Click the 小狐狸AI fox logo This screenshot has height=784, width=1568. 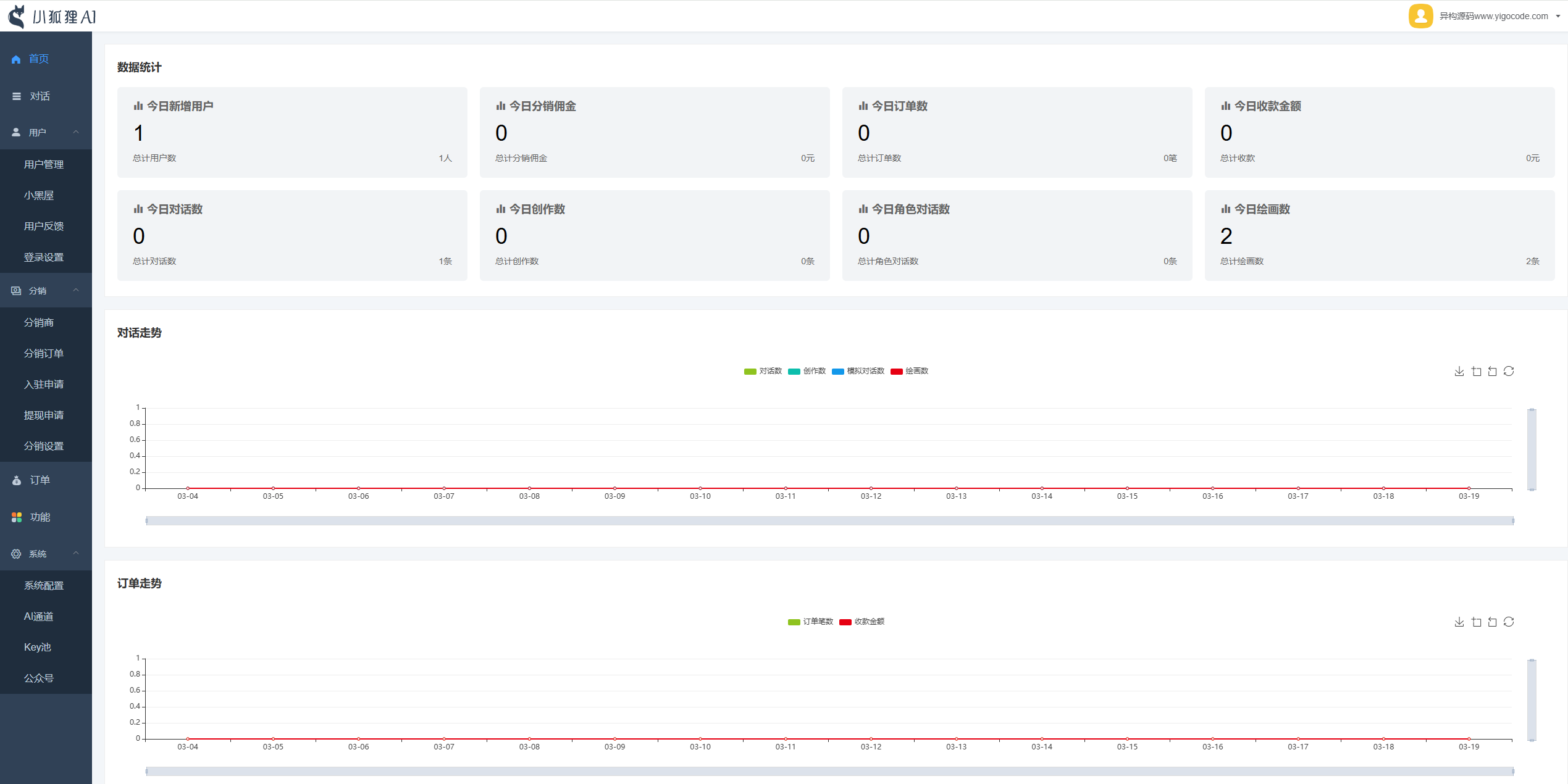pos(17,17)
